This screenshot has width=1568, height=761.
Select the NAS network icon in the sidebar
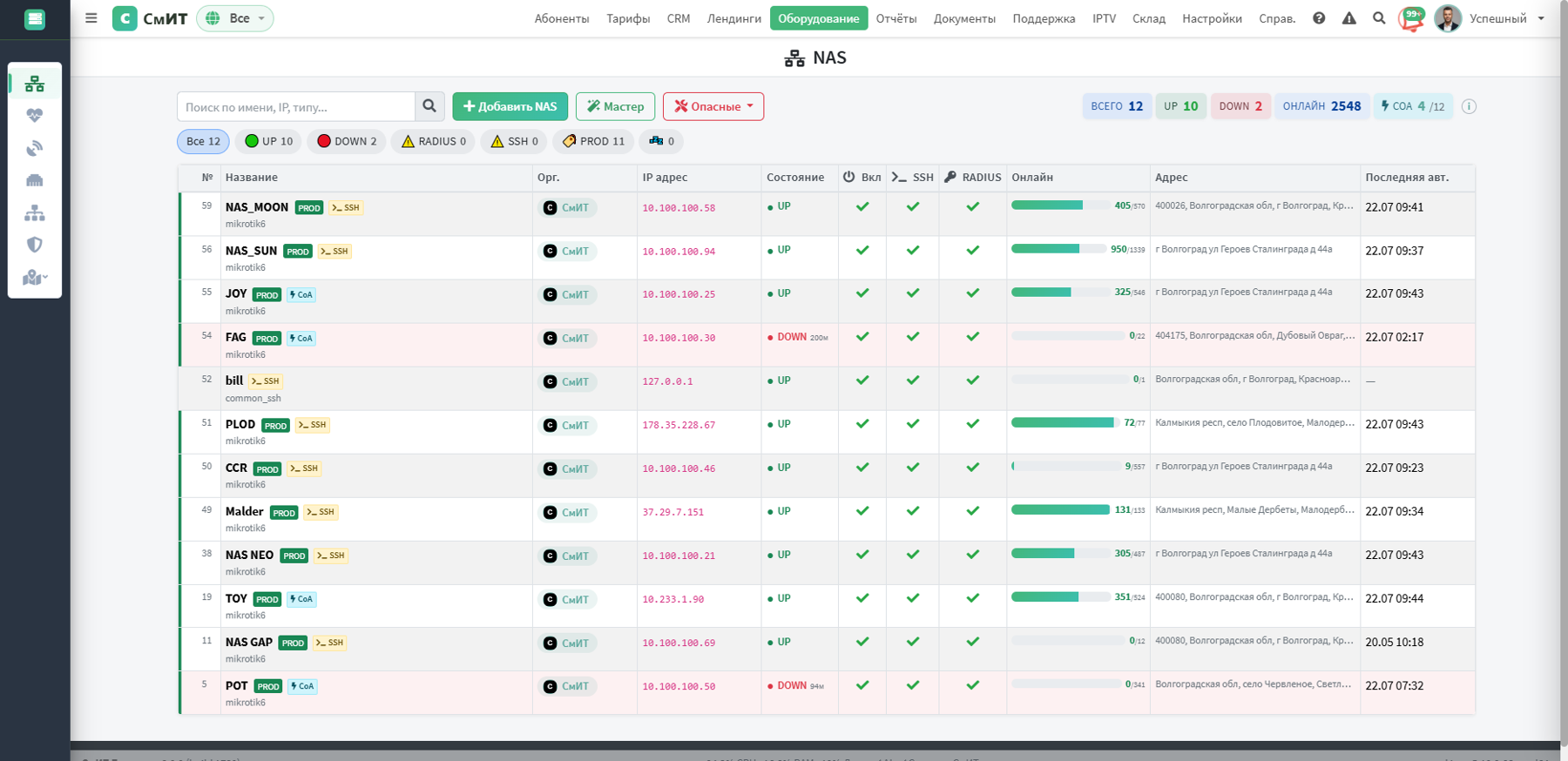coord(35,84)
